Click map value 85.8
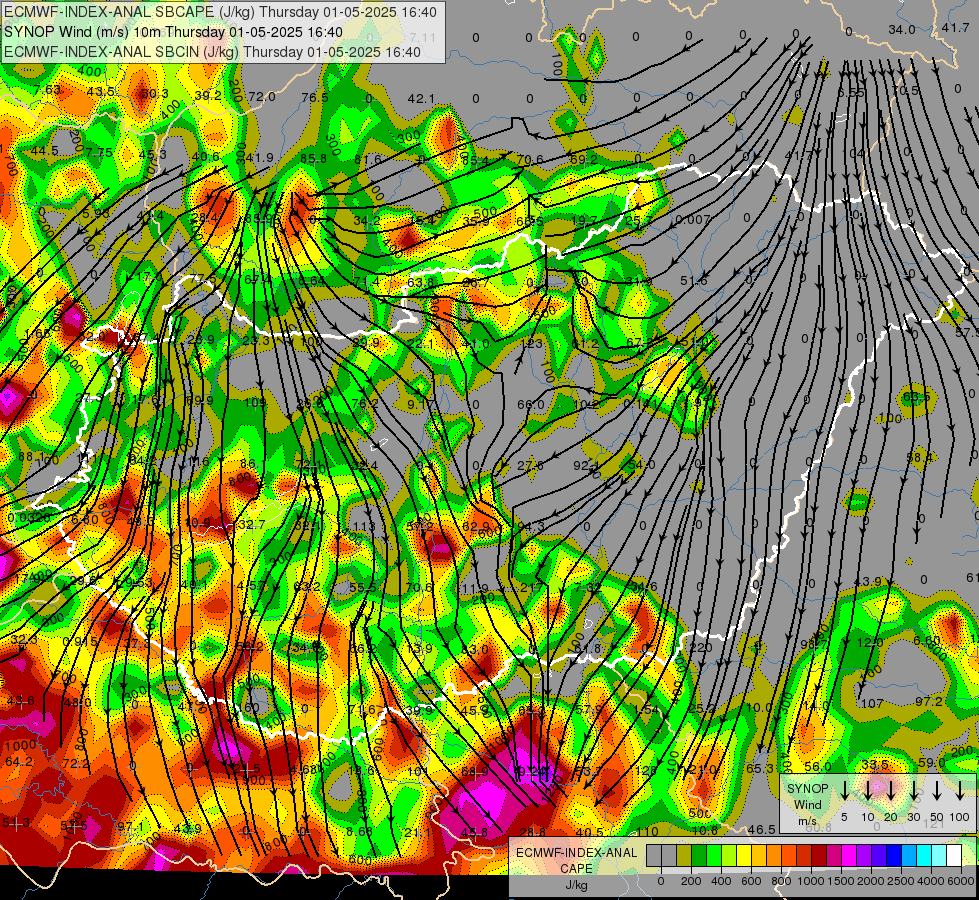The image size is (979, 900). pos(313,159)
